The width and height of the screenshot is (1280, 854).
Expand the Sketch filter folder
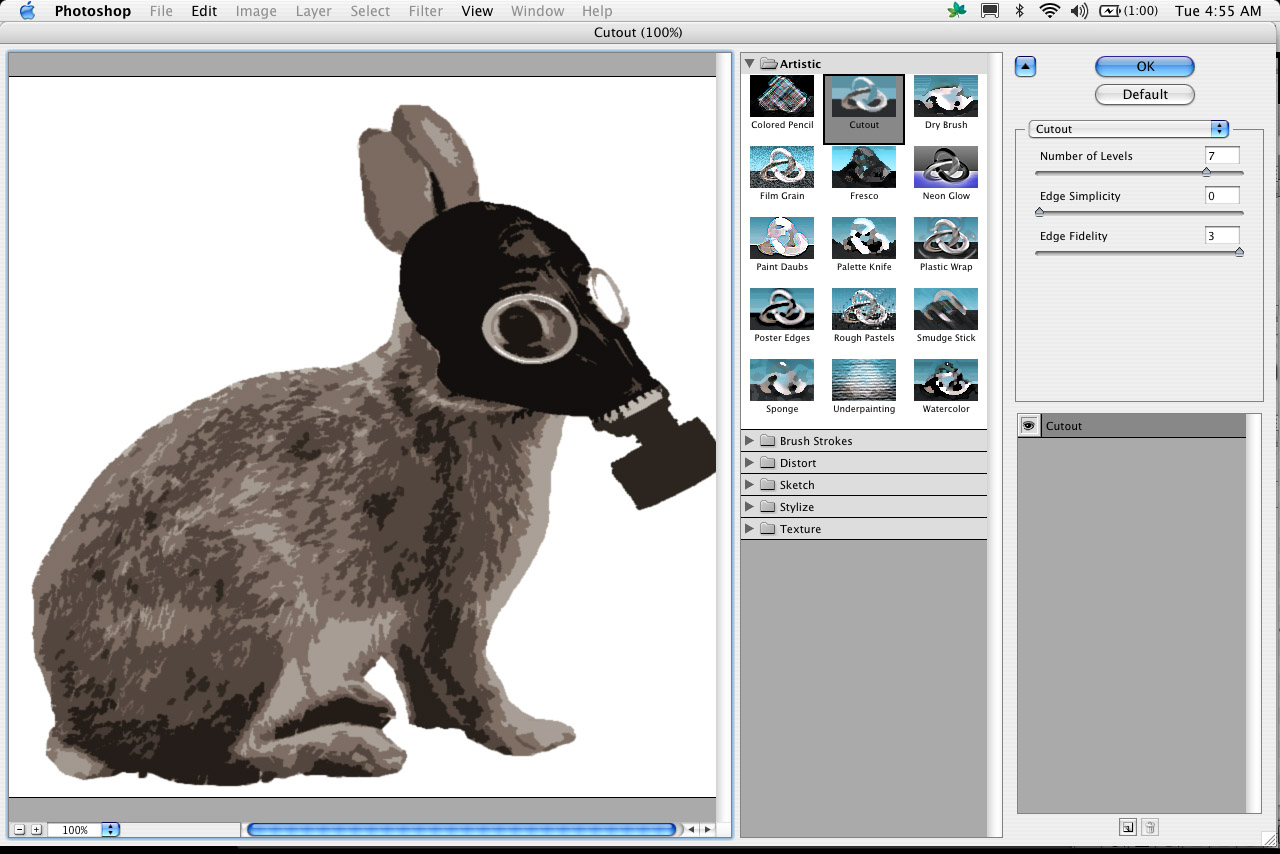pos(749,485)
